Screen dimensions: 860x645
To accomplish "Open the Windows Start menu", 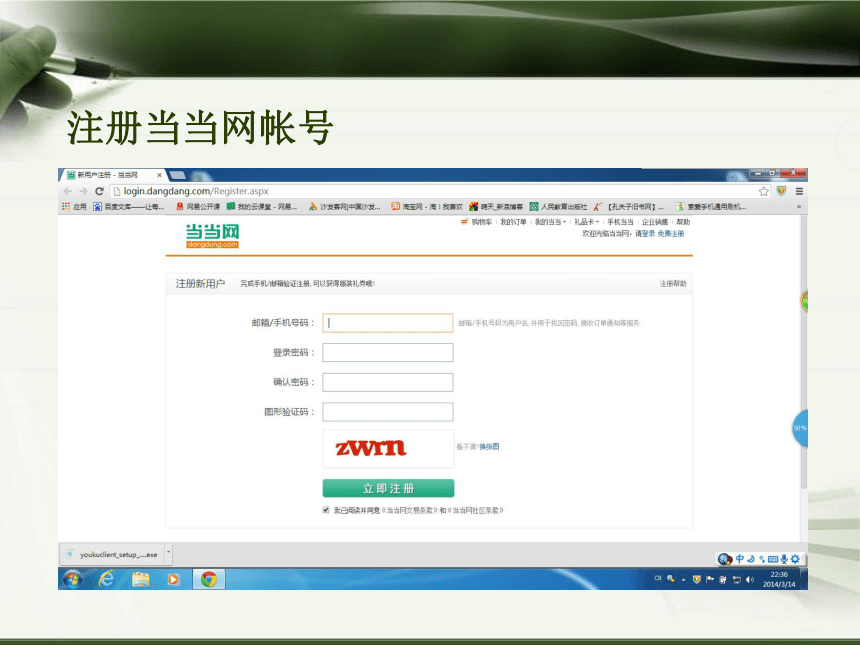I will 72,579.
